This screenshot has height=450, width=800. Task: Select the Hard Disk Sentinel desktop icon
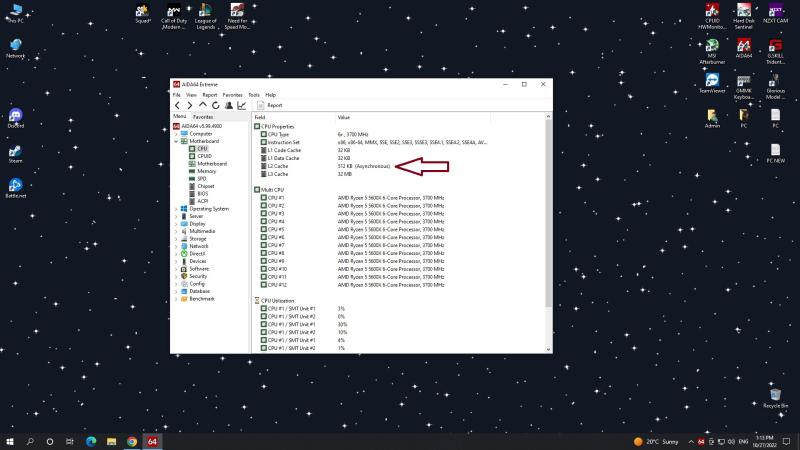(743, 14)
